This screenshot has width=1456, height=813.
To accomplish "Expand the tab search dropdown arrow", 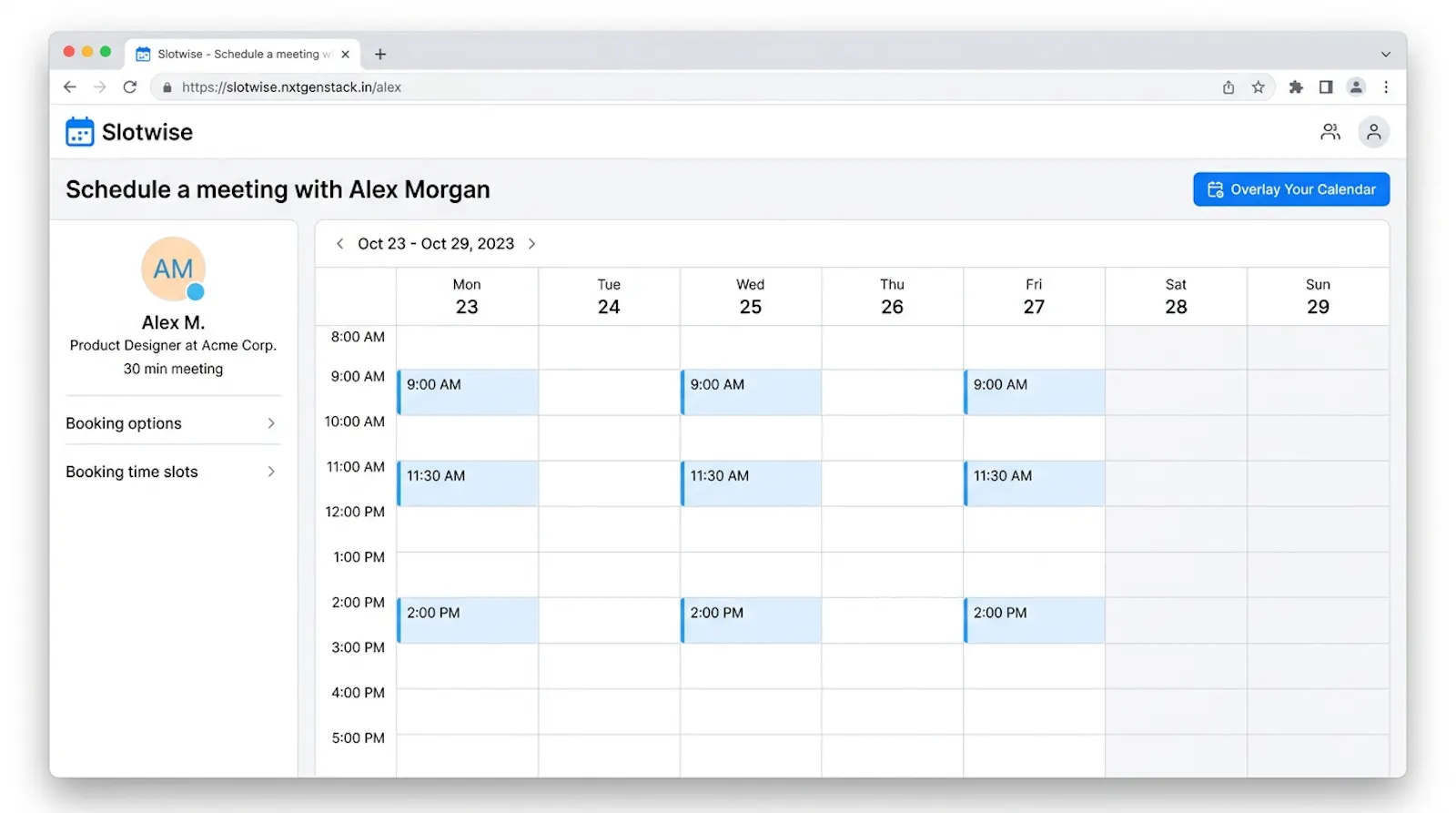I will pyautogui.click(x=1385, y=55).
